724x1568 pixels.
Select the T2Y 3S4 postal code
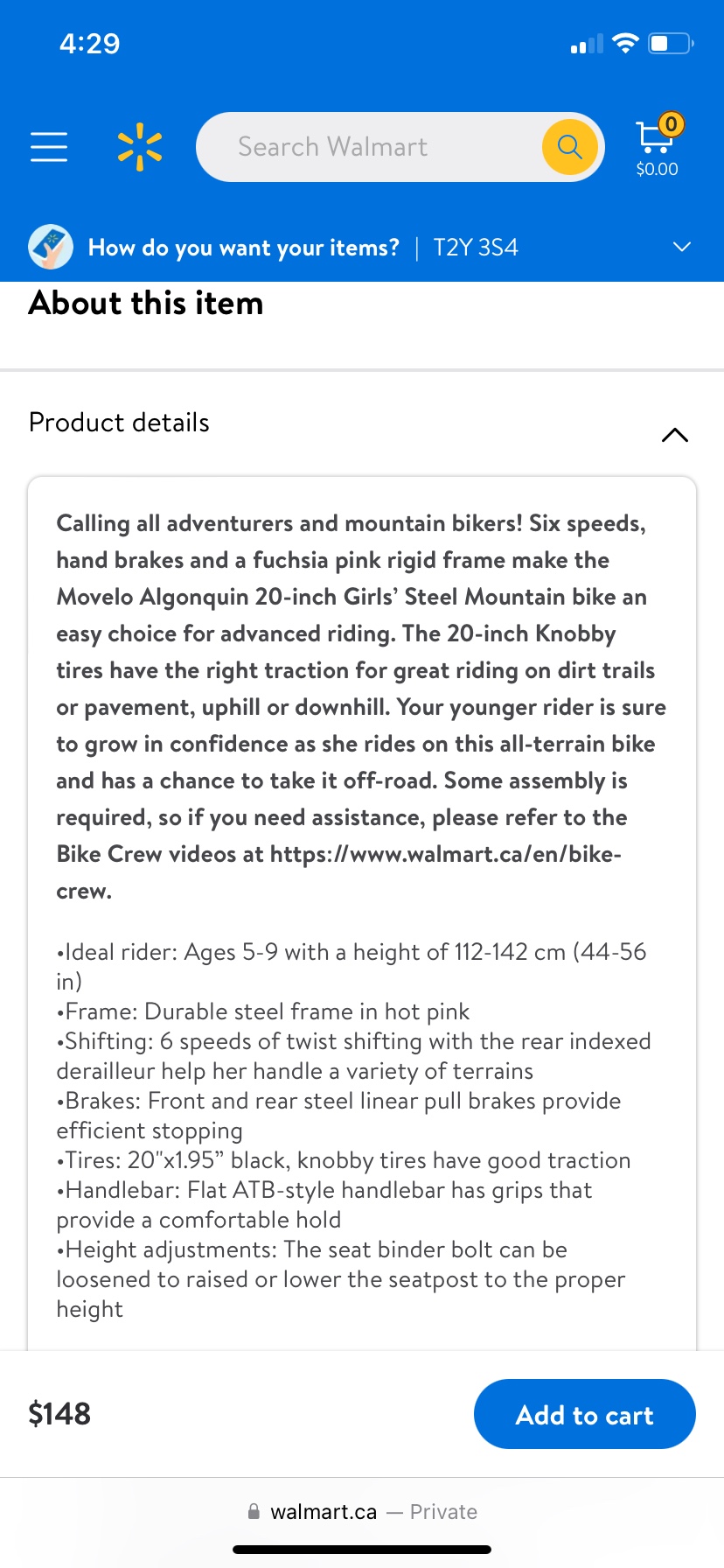[x=476, y=248]
